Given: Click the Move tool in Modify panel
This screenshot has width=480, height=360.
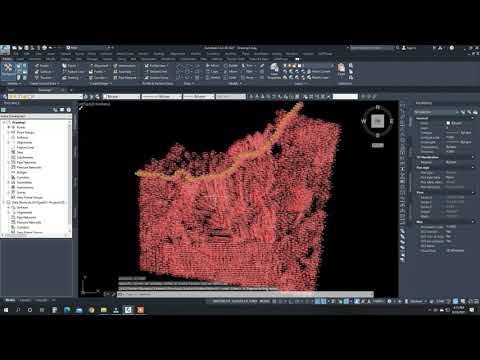Looking at the screenshot, I should [x=213, y=66].
